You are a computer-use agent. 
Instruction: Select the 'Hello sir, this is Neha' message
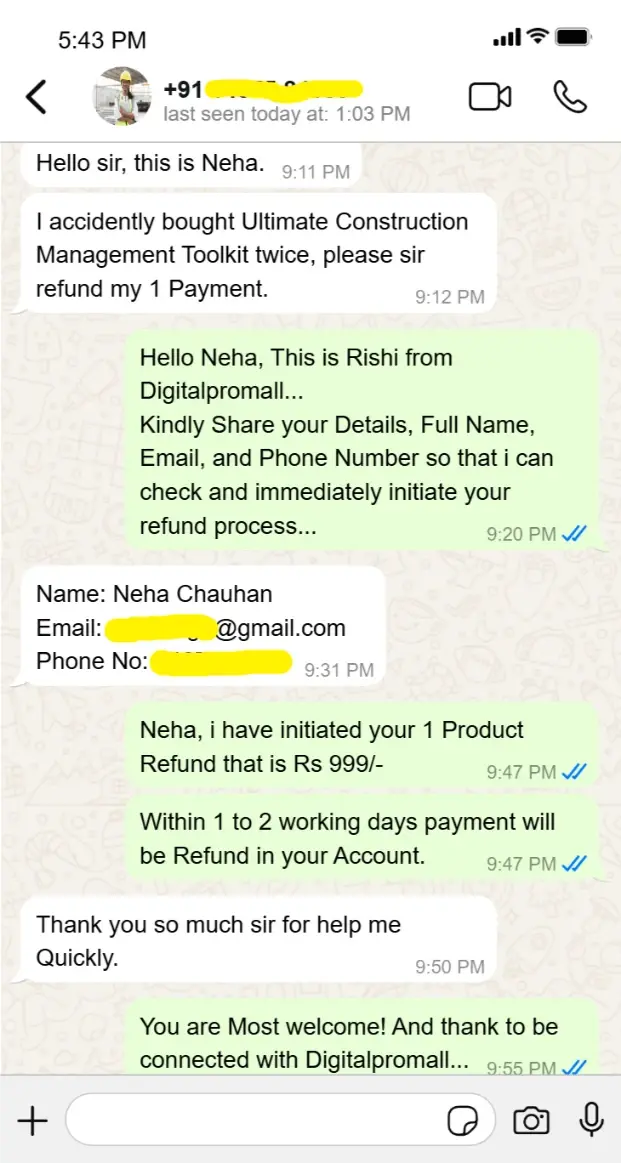[x=191, y=165]
